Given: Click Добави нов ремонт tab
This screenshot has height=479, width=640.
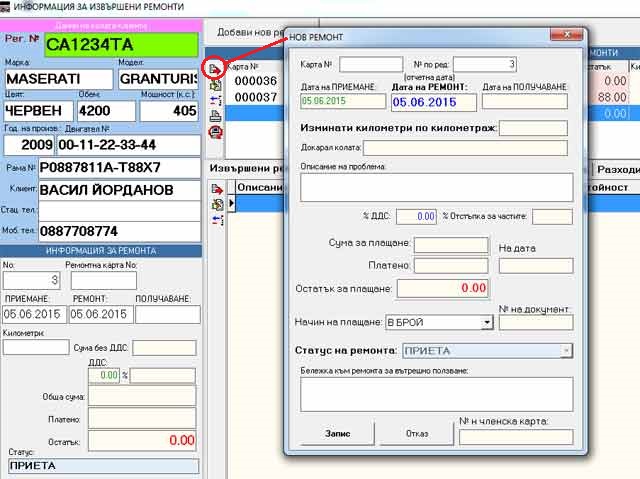Looking at the screenshot, I should pyautogui.click(x=250, y=32).
